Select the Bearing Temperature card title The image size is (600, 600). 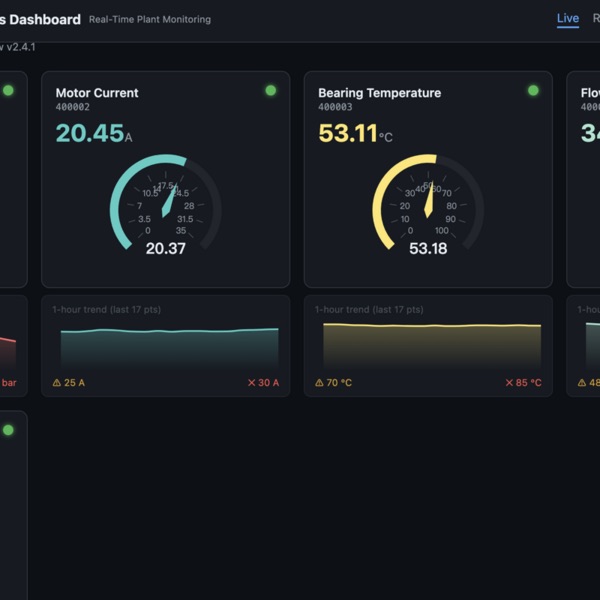(x=380, y=93)
